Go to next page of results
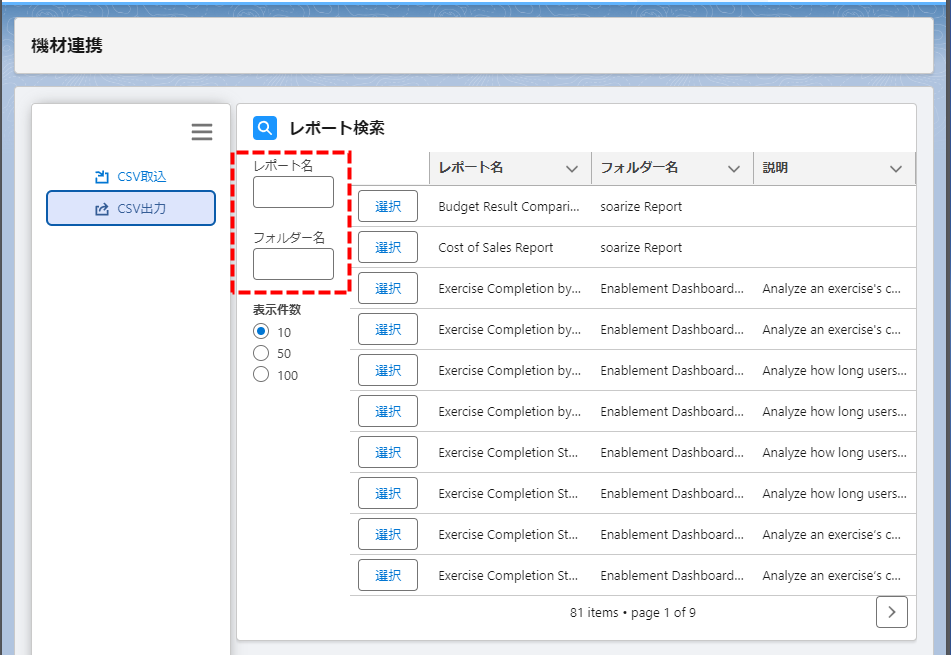This screenshot has height=655, width=951. [891, 612]
